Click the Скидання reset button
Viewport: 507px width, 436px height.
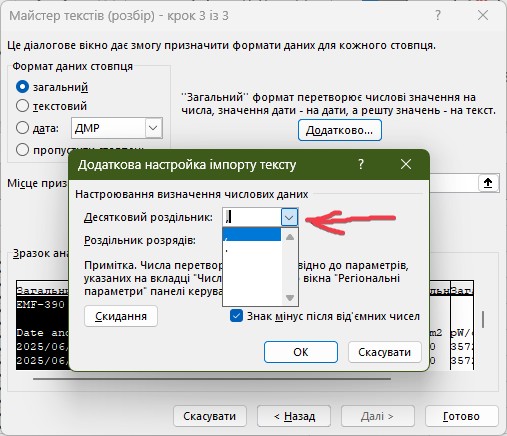click(121, 316)
